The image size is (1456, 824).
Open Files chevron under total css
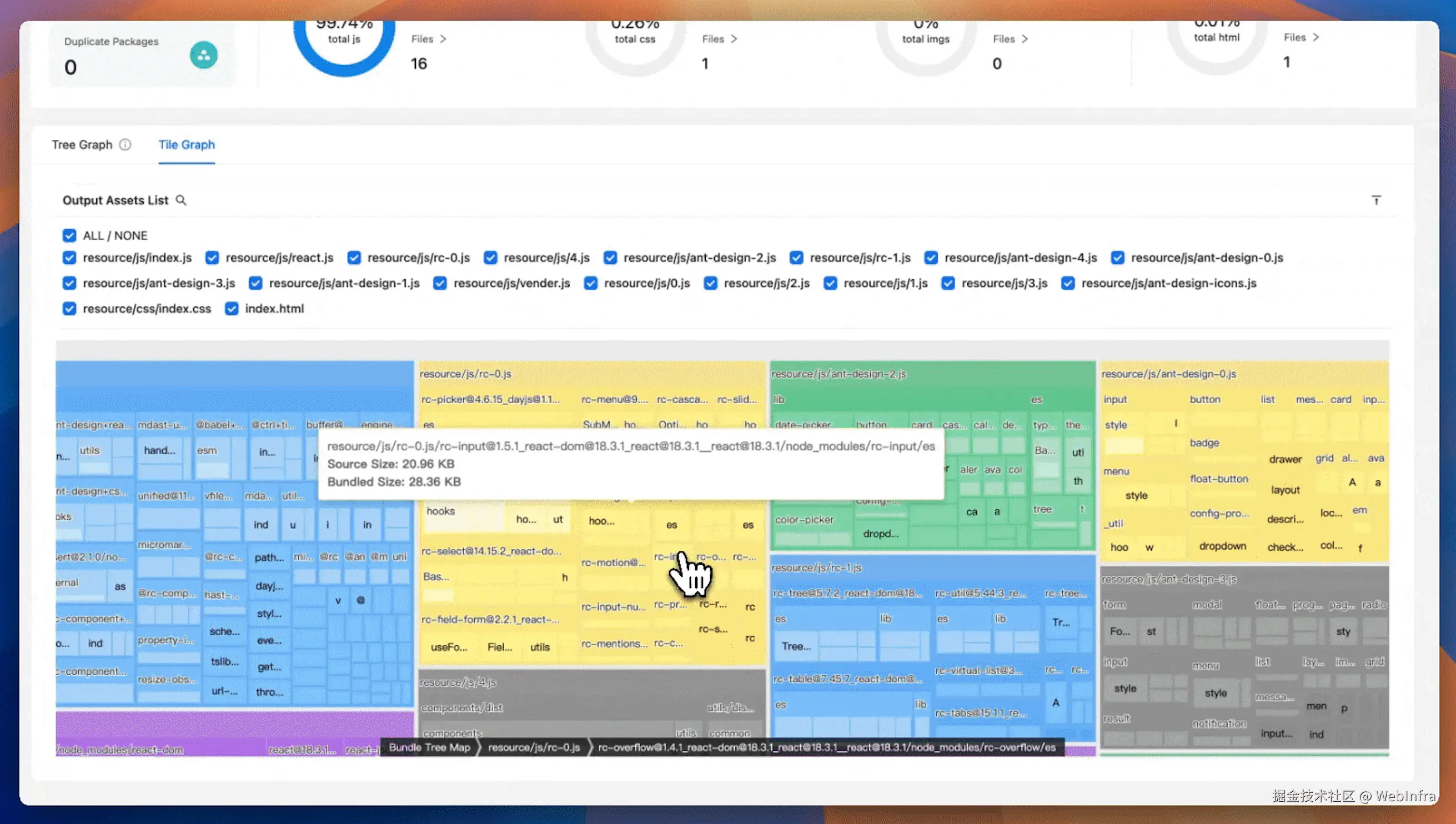click(734, 38)
